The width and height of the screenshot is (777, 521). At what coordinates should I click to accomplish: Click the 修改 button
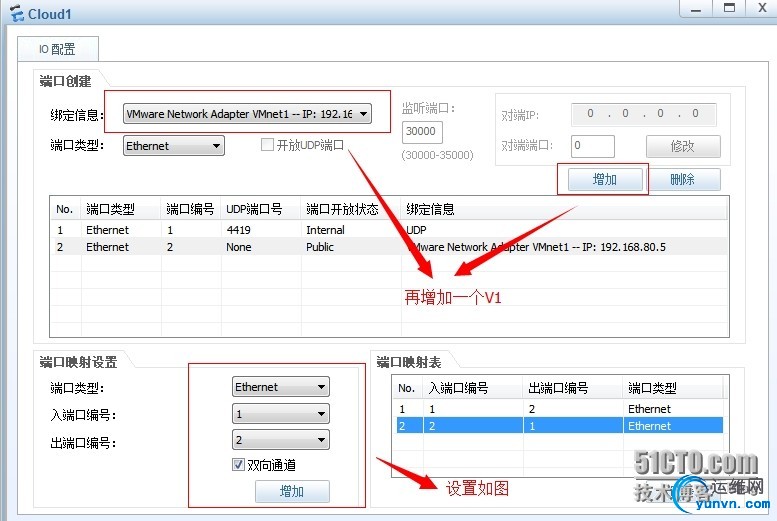click(x=683, y=146)
